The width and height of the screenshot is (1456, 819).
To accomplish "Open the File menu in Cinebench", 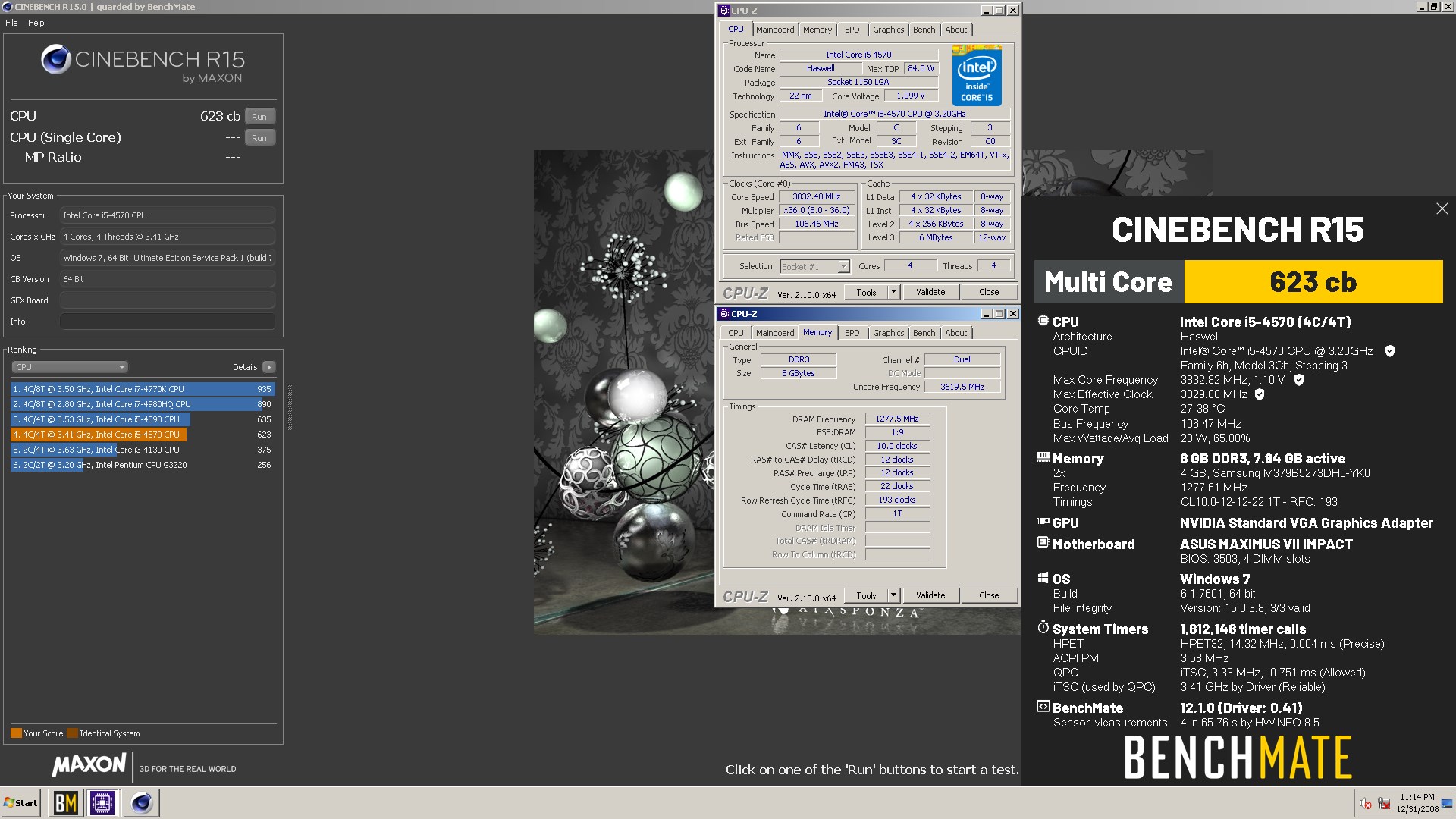I will (11, 23).
